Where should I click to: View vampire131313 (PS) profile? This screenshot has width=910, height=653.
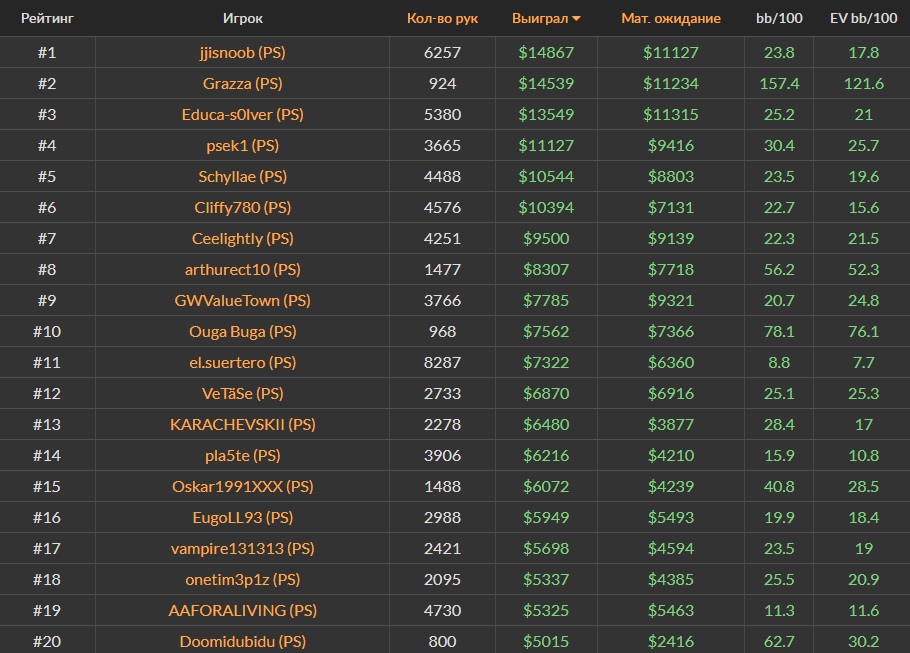click(243, 549)
